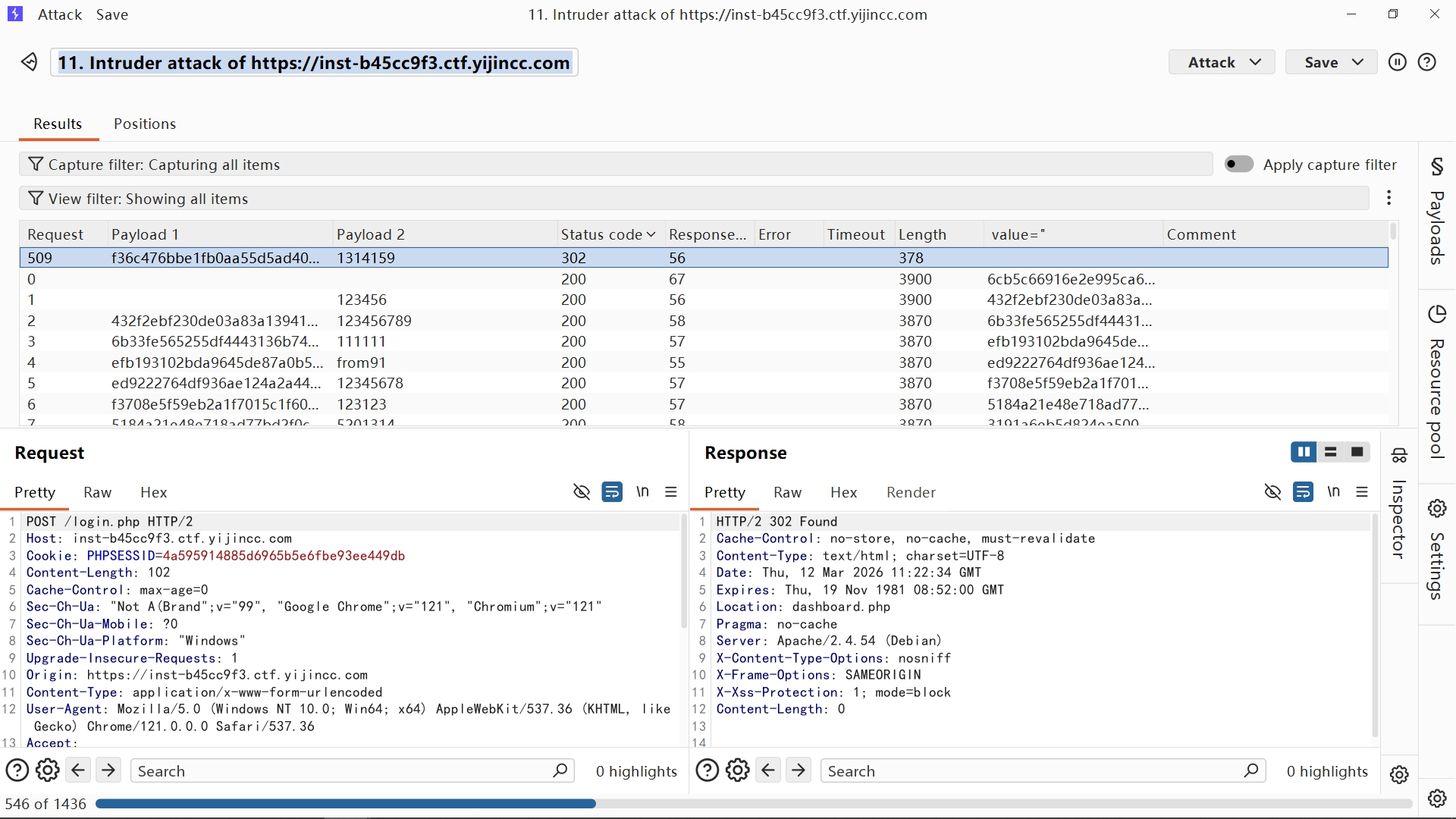Click the Intruder attack tab icon

(x=29, y=62)
